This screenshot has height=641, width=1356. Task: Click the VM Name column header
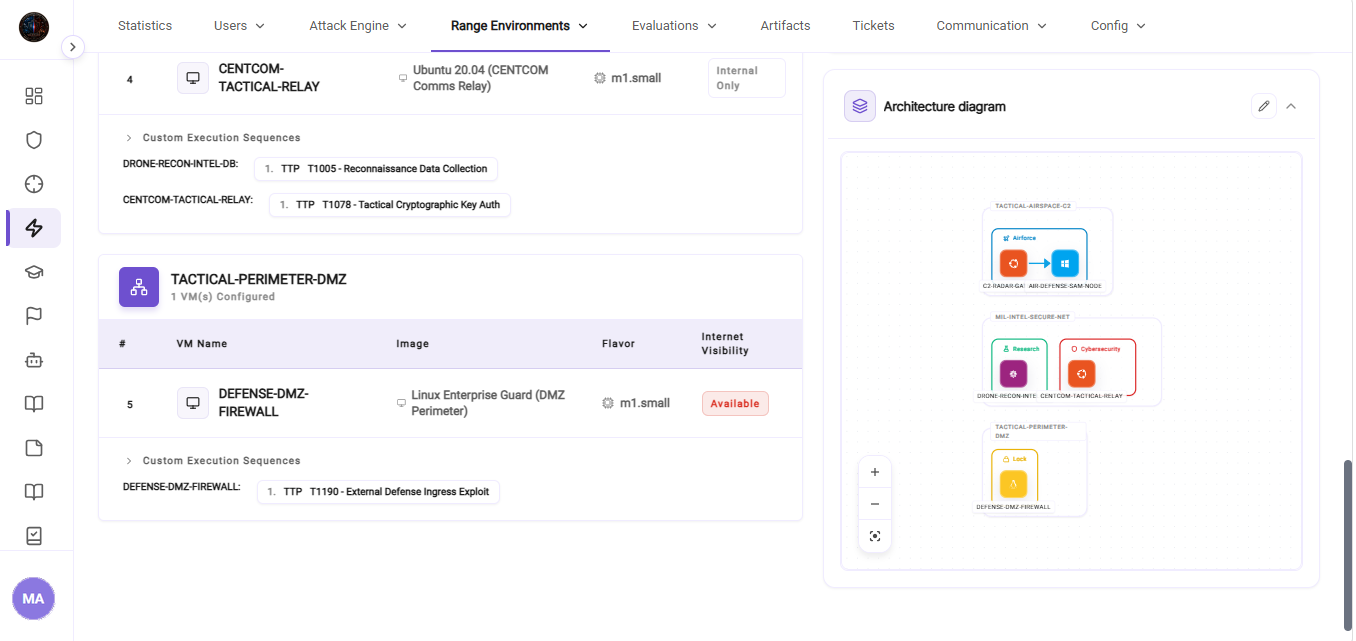click(x=202, y=344)
